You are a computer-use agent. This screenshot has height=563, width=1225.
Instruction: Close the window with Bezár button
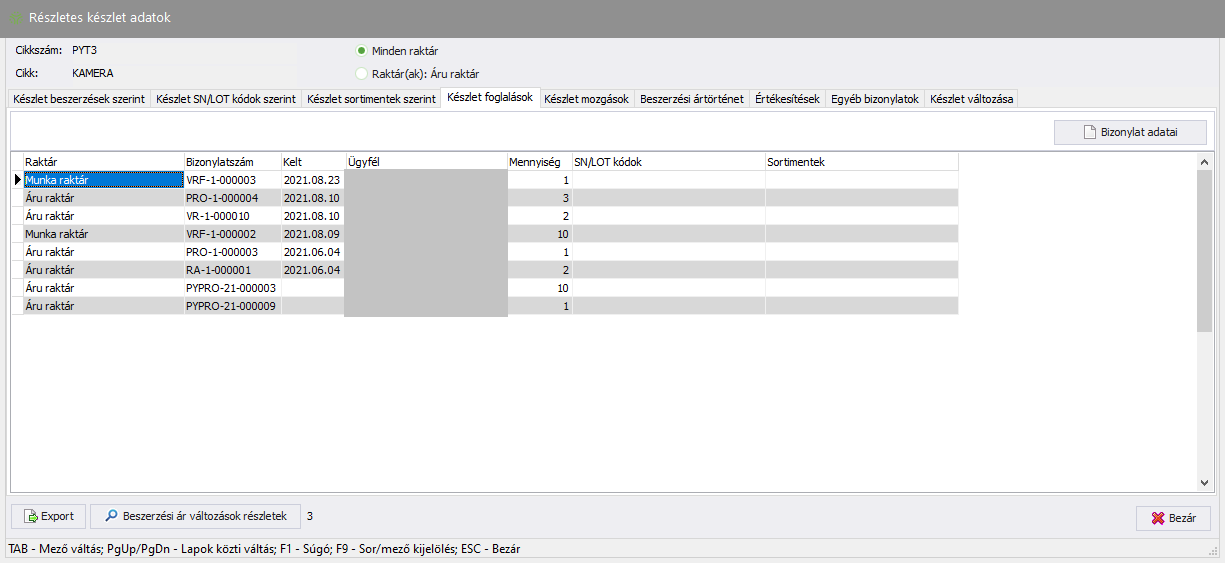tap(1173, 518)
